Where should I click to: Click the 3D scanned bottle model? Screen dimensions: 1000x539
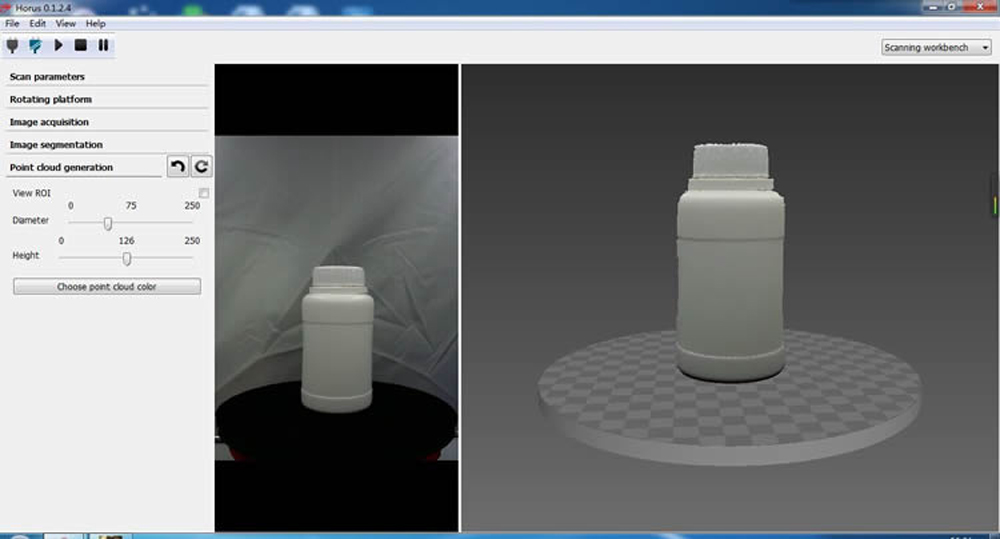pyautogui.click(x=730, y=262)
